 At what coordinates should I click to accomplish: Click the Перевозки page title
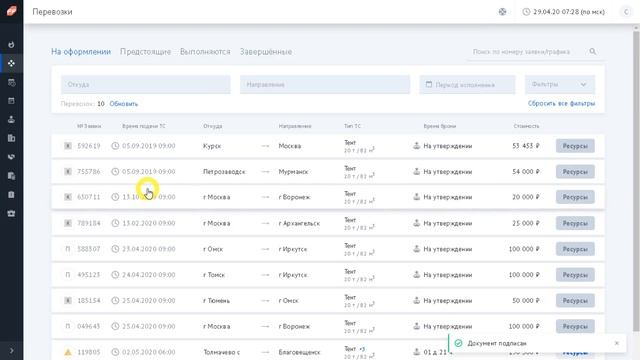pos(52,12)
